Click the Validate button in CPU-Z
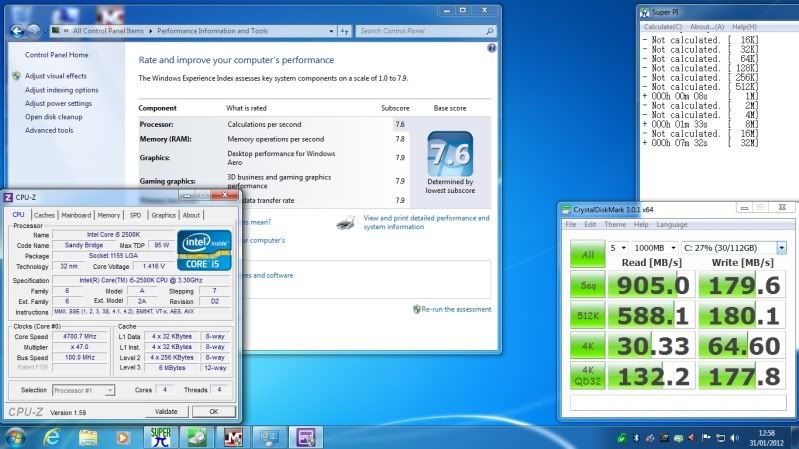The height and width of the screenshot is (449, 799). coord(165,411)
